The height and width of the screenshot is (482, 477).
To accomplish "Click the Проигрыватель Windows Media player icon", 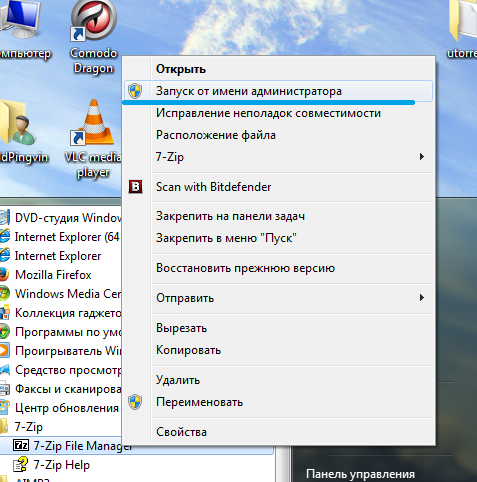I will [x=4, y=351].
